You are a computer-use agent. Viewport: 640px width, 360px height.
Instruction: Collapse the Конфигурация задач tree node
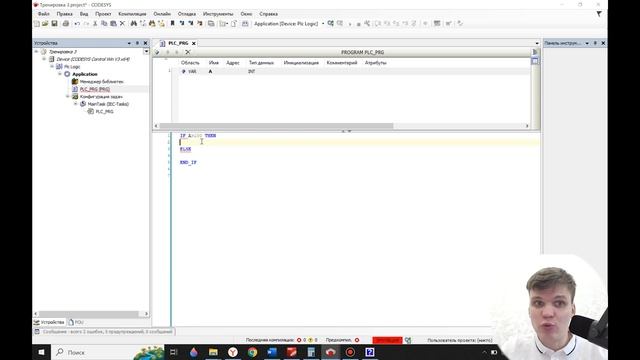coord(68,96)
